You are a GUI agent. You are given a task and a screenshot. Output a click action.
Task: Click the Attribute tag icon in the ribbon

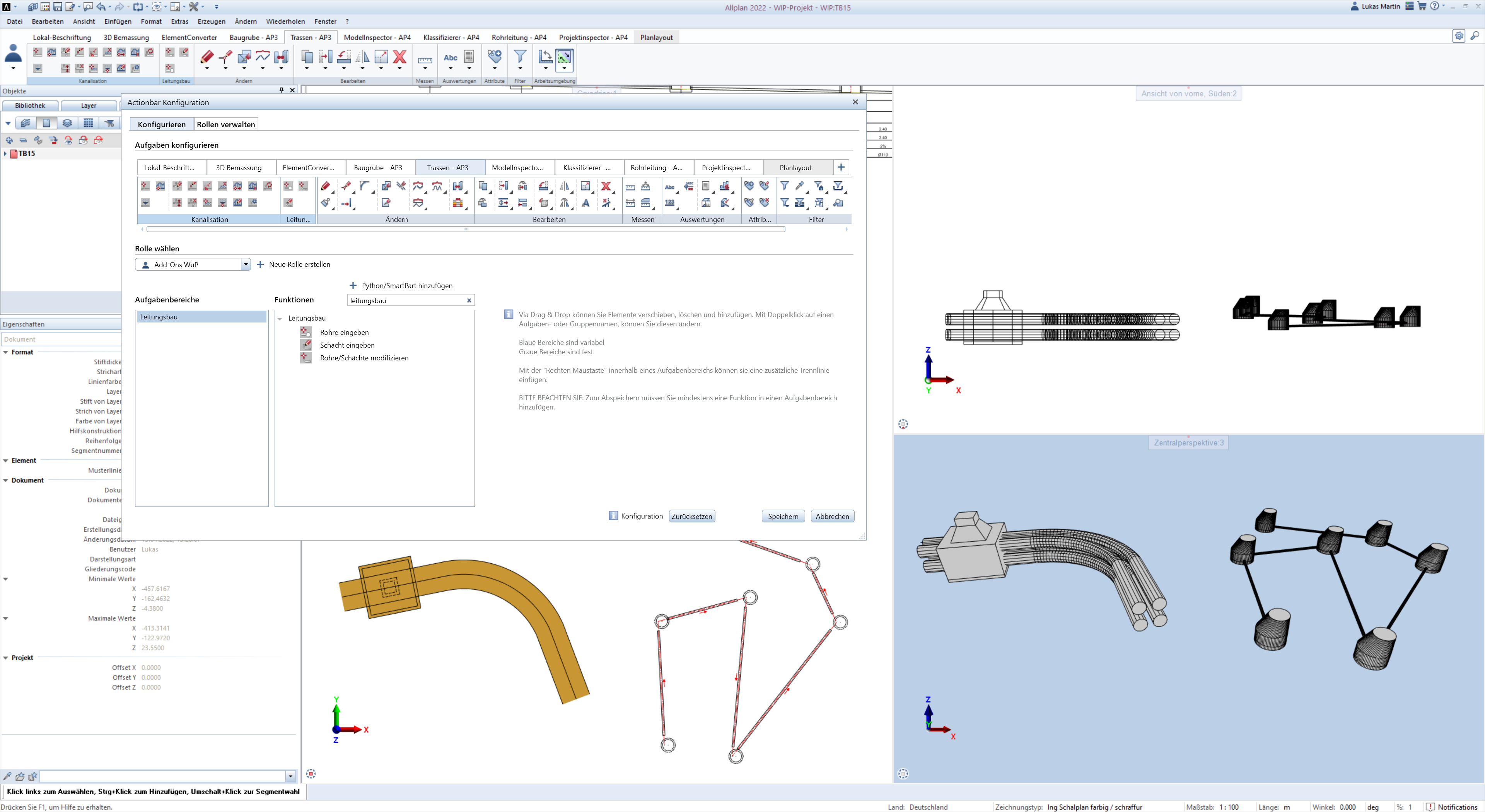pos(495,56)
